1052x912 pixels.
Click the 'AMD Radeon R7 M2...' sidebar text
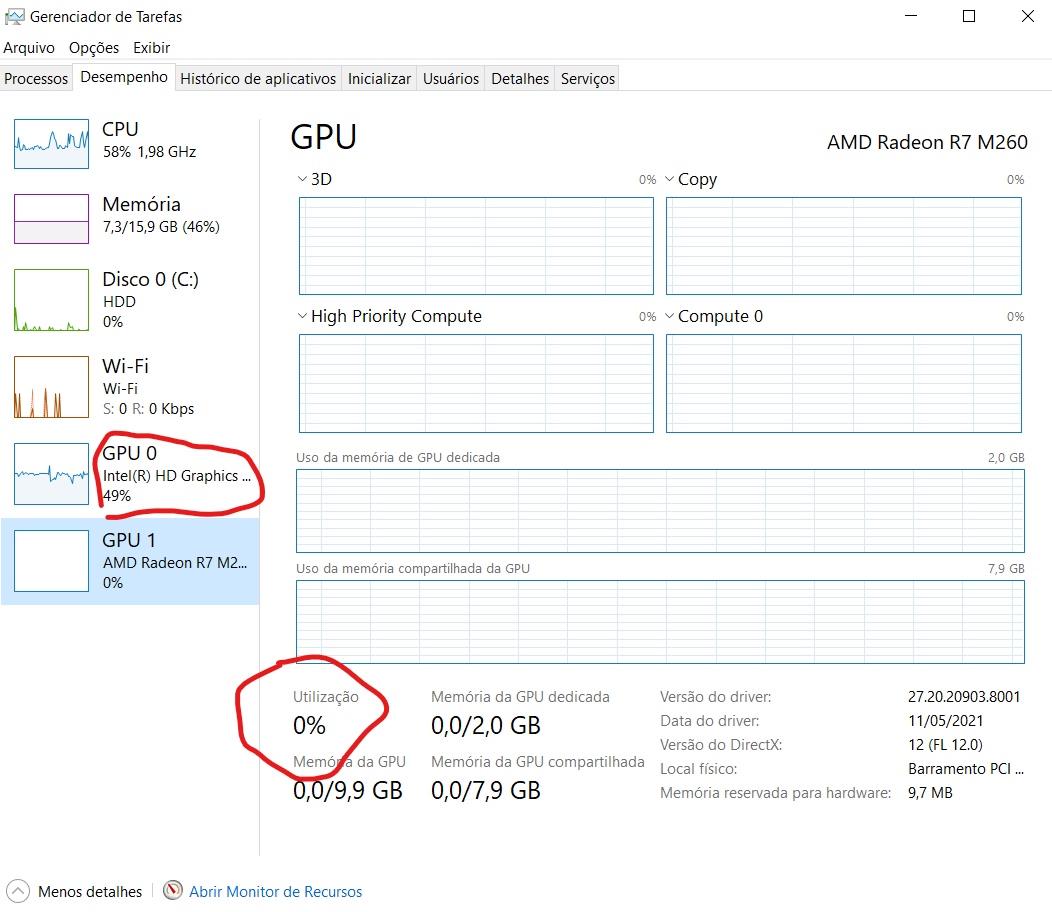coord(175,562)
